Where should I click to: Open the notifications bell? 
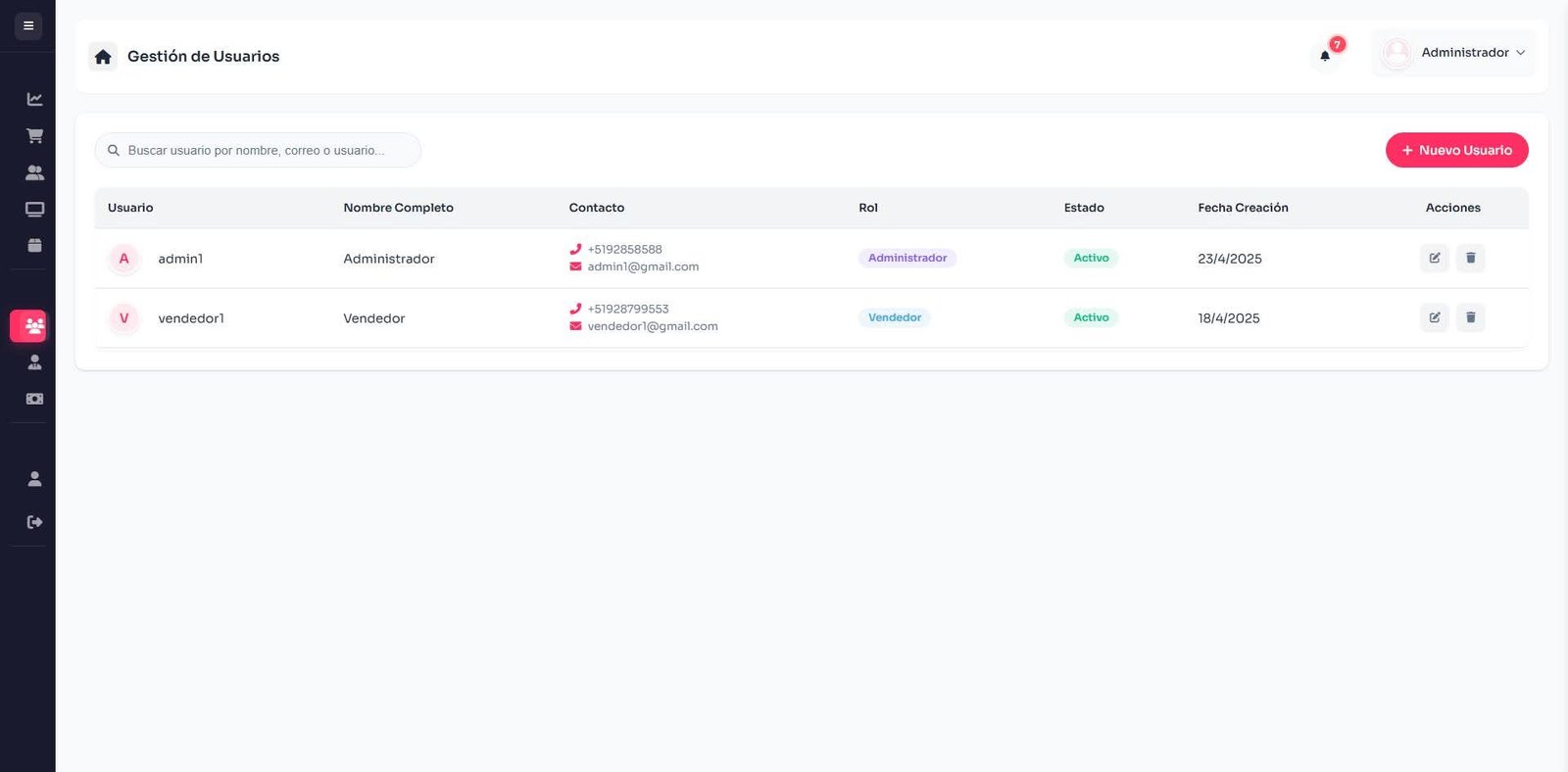tap(1325, 56)
